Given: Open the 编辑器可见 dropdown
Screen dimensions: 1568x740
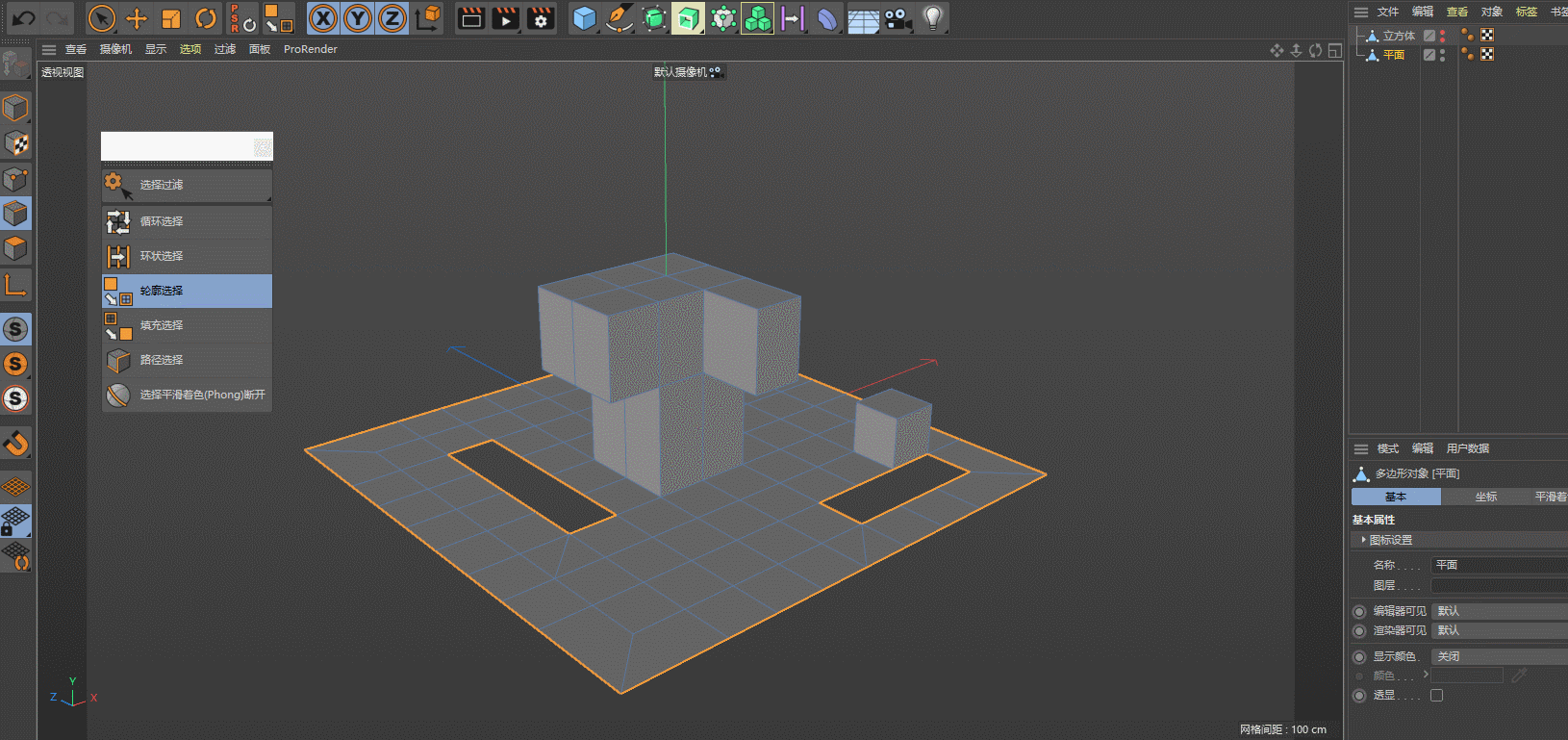Looking at the screenshot, I should point(1498,611).
